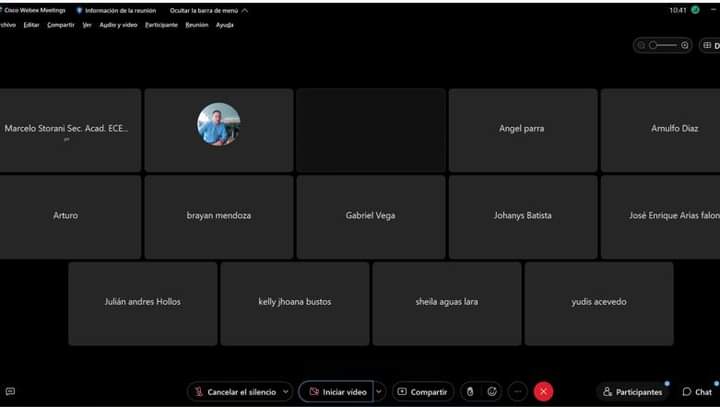Open the Compartir menu in the menu bar
Image resolution: width=720 pixels, height=407 pixels.
[61, 25]
